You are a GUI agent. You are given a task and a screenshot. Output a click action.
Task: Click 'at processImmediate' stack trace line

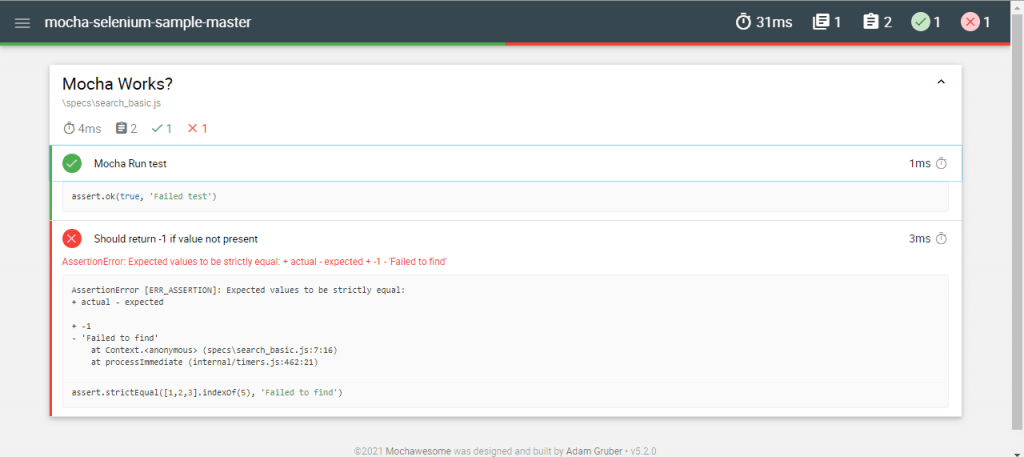pyautogui.click(x=204, y=361)
